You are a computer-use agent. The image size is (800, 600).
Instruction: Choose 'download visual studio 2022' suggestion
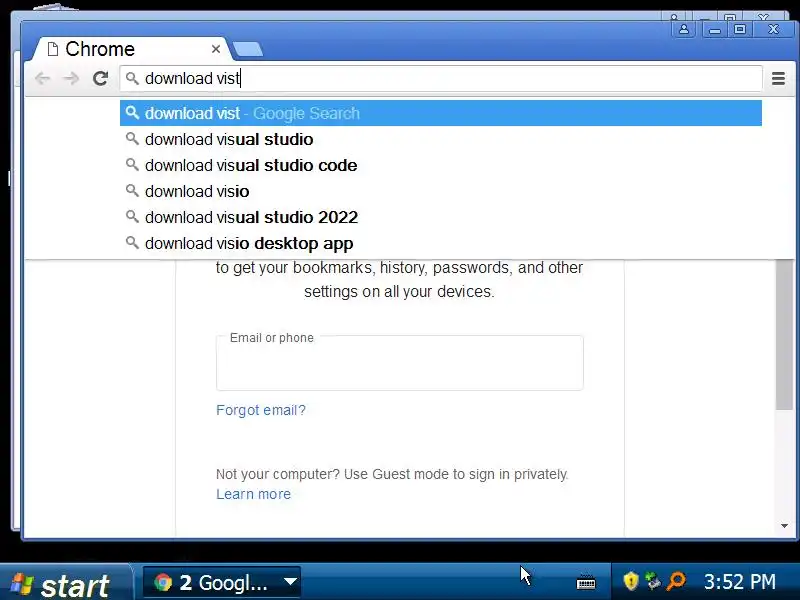click(x=441, y=217)
